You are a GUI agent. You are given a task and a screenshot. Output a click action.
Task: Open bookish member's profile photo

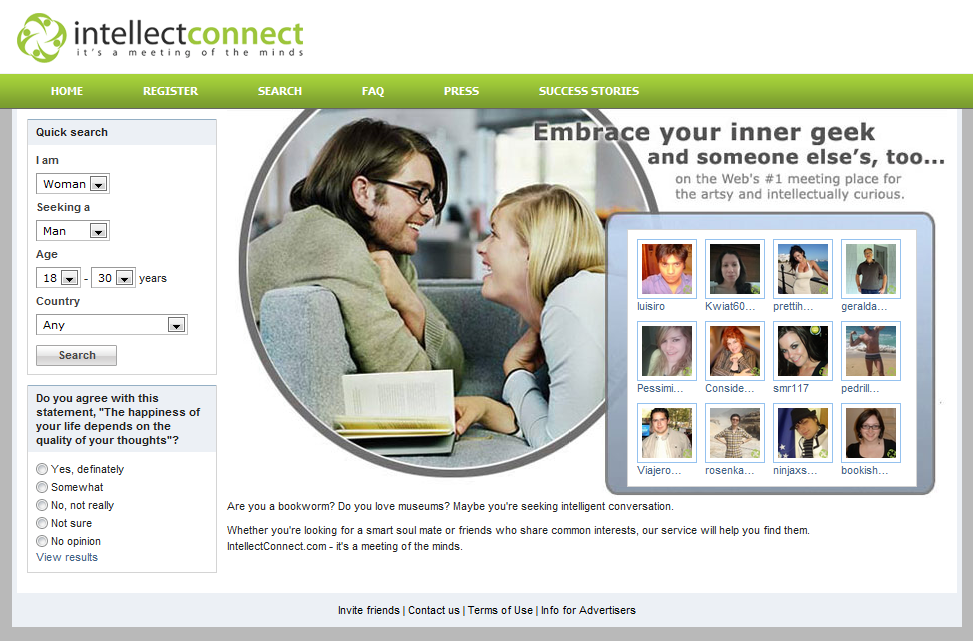point(871,433)
